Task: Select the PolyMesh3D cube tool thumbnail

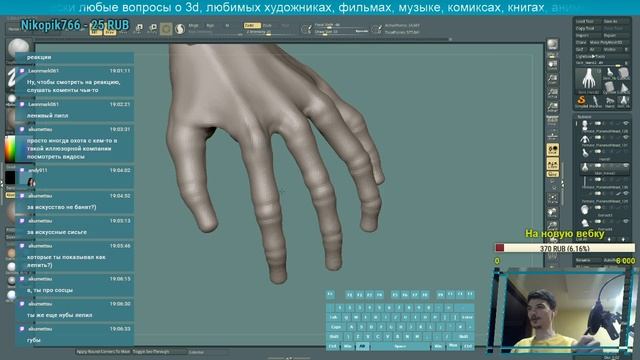Action: (x=624, y=73)
